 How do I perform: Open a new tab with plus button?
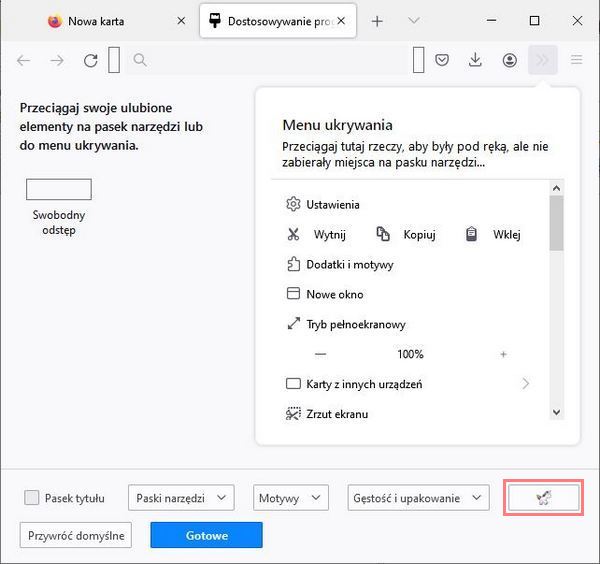click(377, 21)
